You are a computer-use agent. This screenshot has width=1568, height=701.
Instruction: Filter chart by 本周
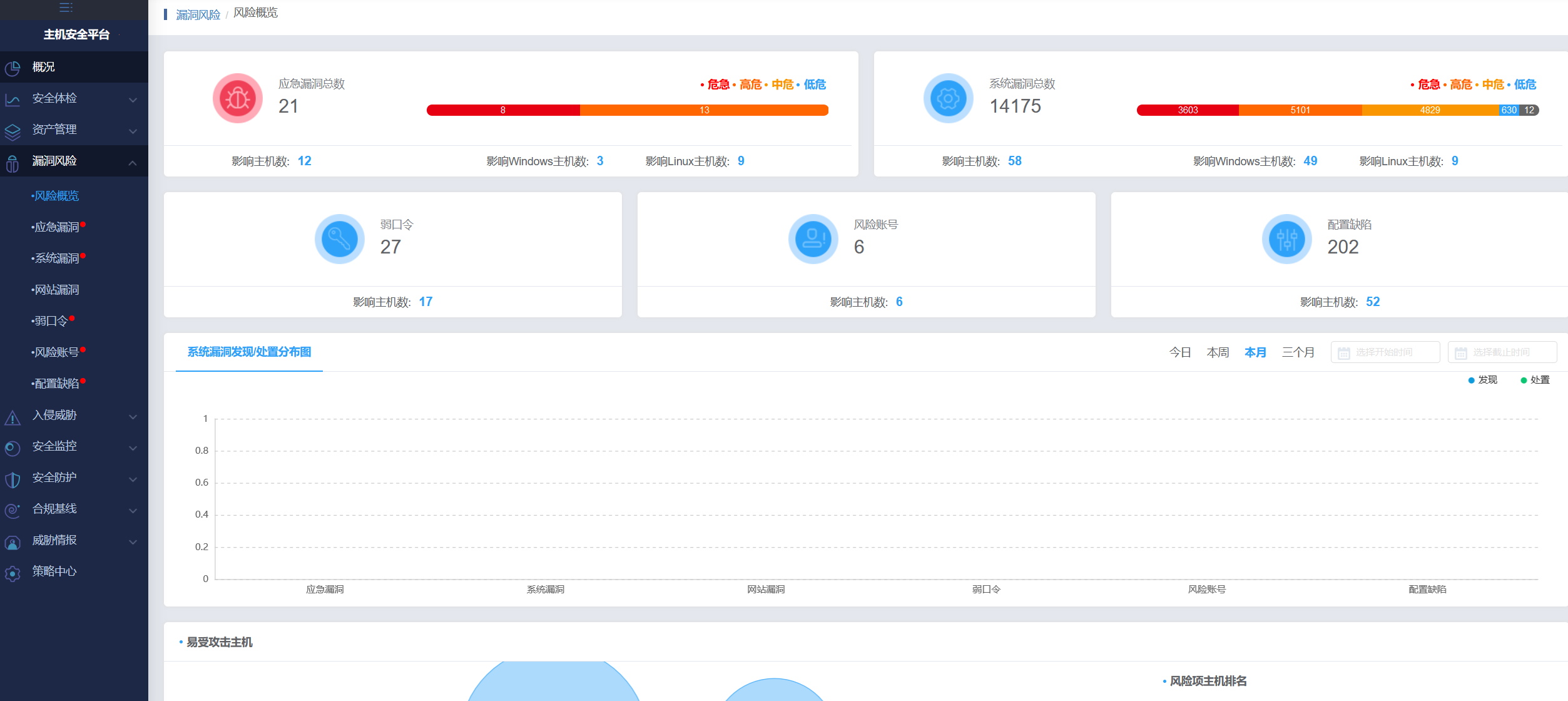point(1218,352)
